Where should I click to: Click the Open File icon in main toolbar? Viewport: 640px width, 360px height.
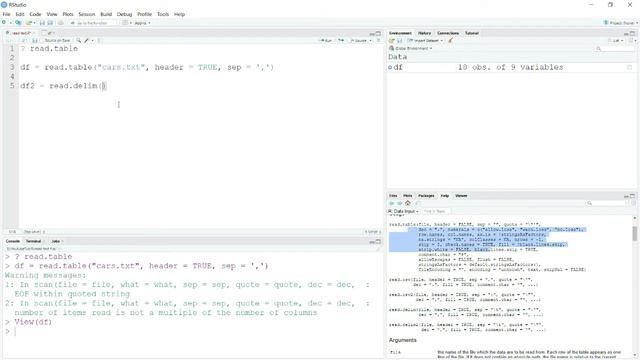29,23
